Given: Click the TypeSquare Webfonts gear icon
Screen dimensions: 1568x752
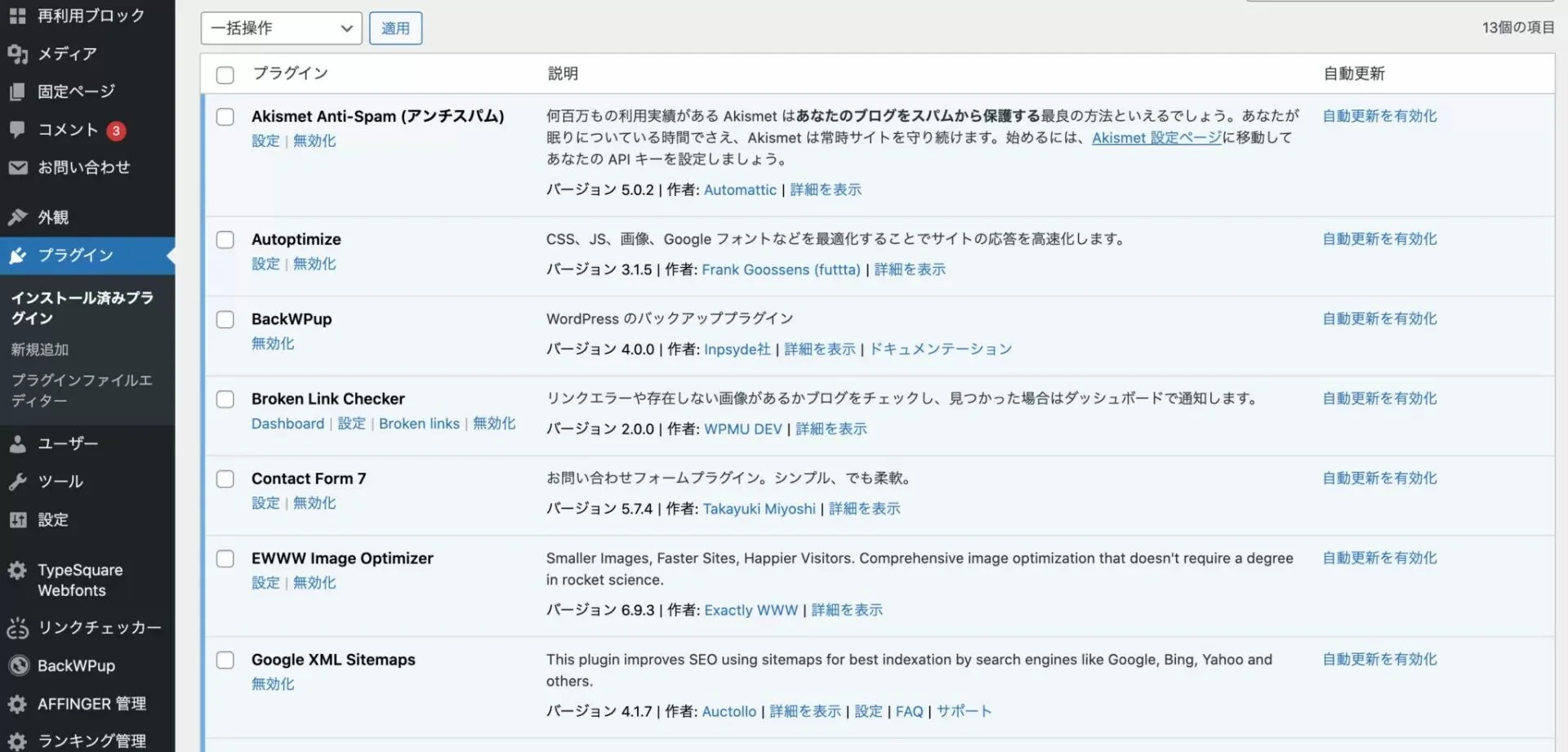Looking at the screenshot, I should point(17,571).
